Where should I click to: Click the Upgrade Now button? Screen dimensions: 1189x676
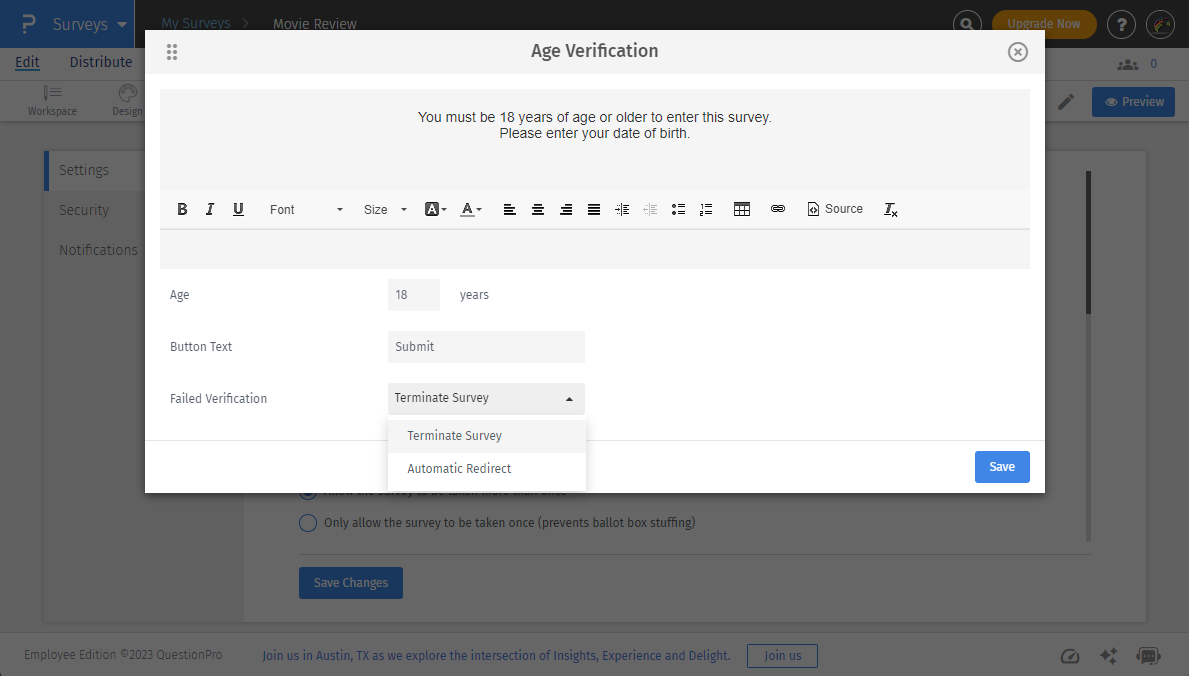(x=1043, y=22)
